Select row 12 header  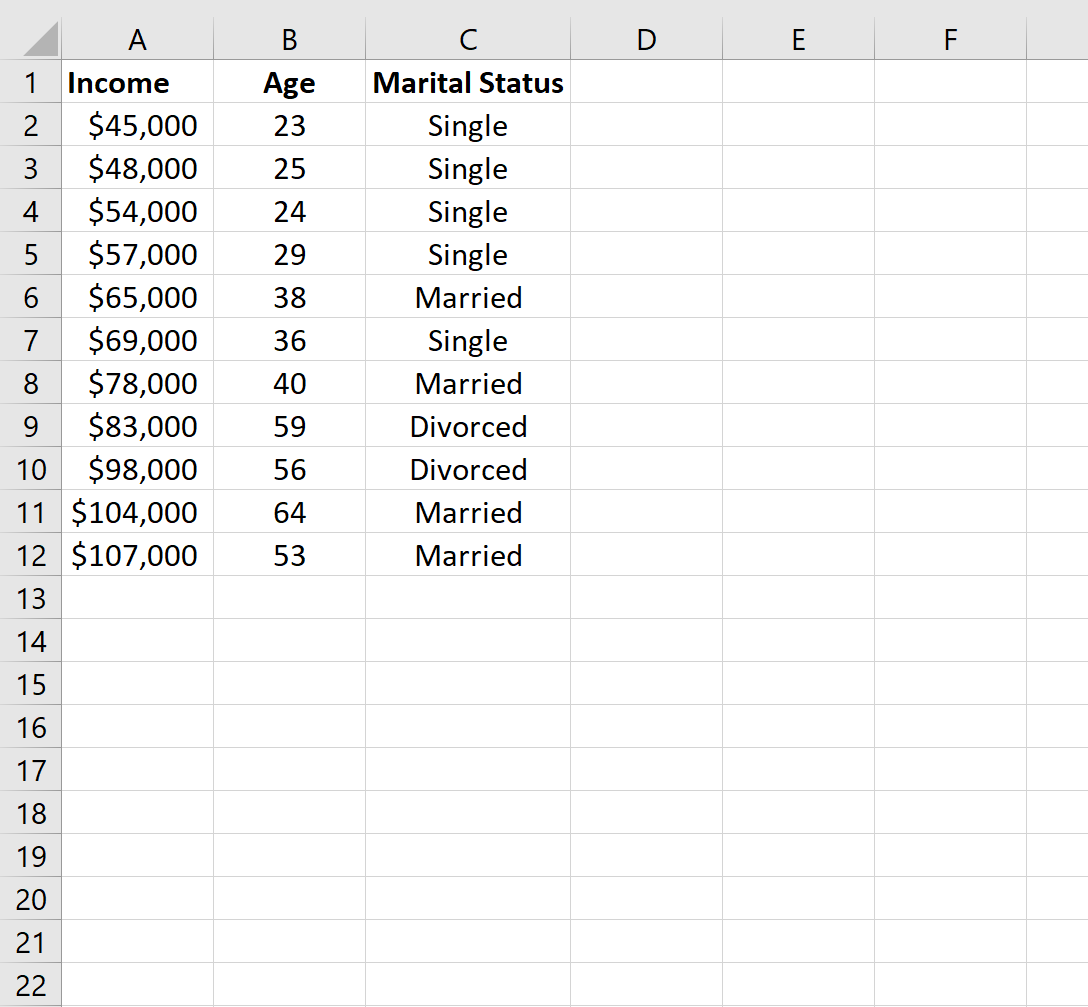click(31, 555)
